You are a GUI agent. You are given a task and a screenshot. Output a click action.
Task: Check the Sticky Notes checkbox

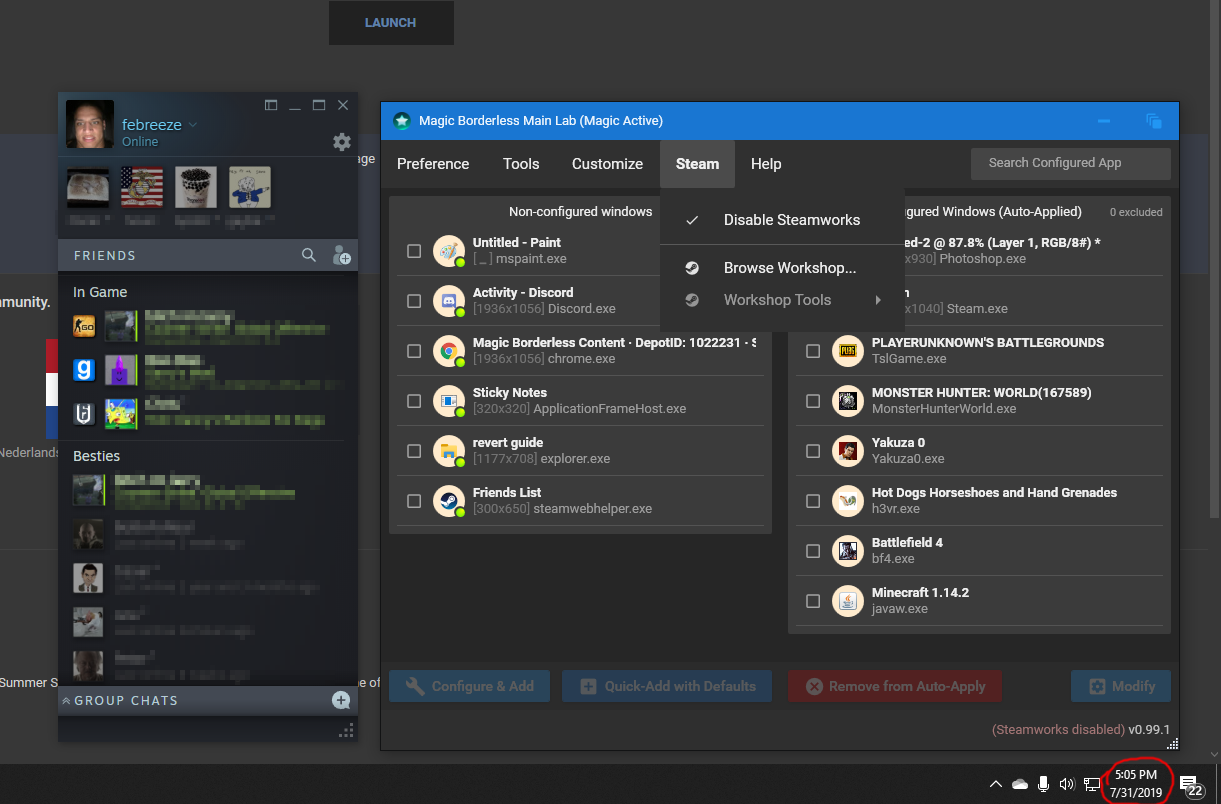point(414,401)
